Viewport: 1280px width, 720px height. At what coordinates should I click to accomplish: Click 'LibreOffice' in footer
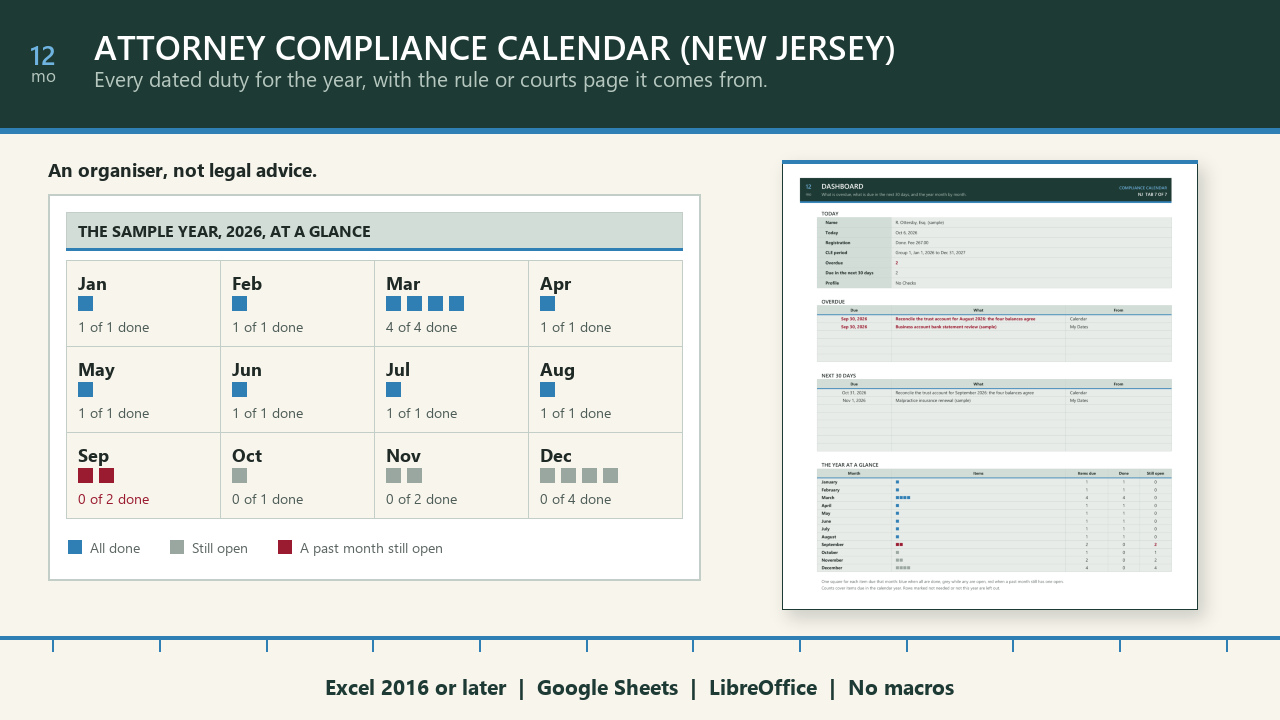(763, 688)
